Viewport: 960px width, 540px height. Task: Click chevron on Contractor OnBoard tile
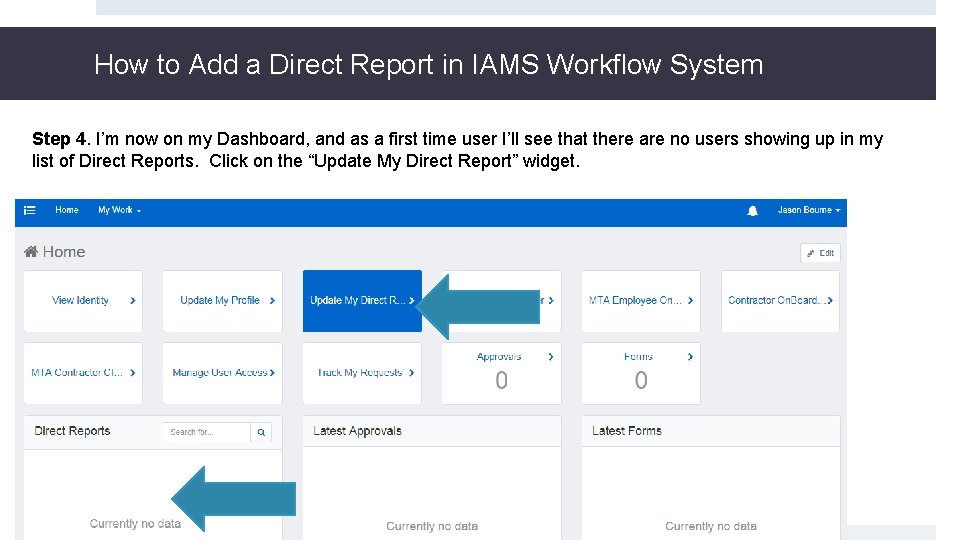pos(830,301)
